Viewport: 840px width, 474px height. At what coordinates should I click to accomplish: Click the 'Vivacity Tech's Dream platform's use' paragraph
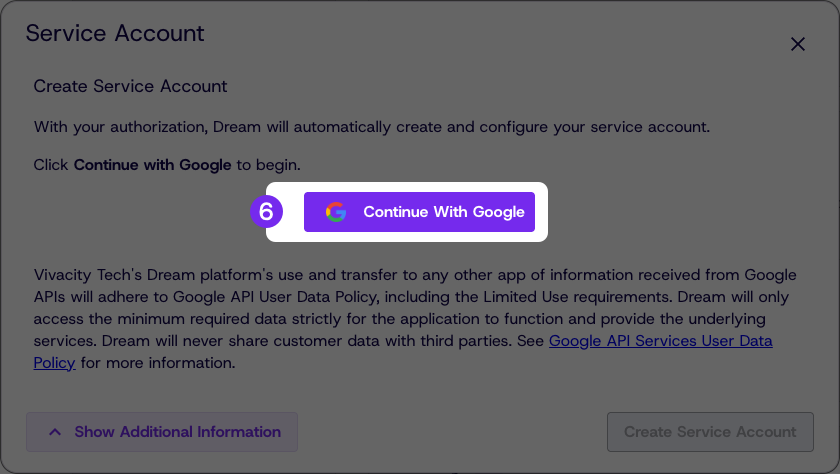tap(415, 319)
